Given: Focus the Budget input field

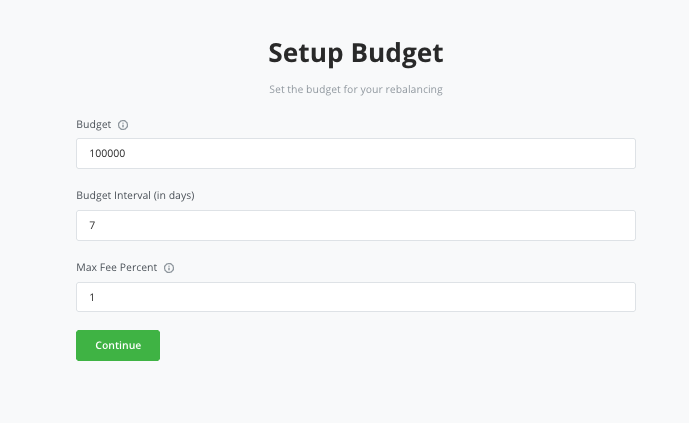Looking at the screenshot, I should 355,154.
